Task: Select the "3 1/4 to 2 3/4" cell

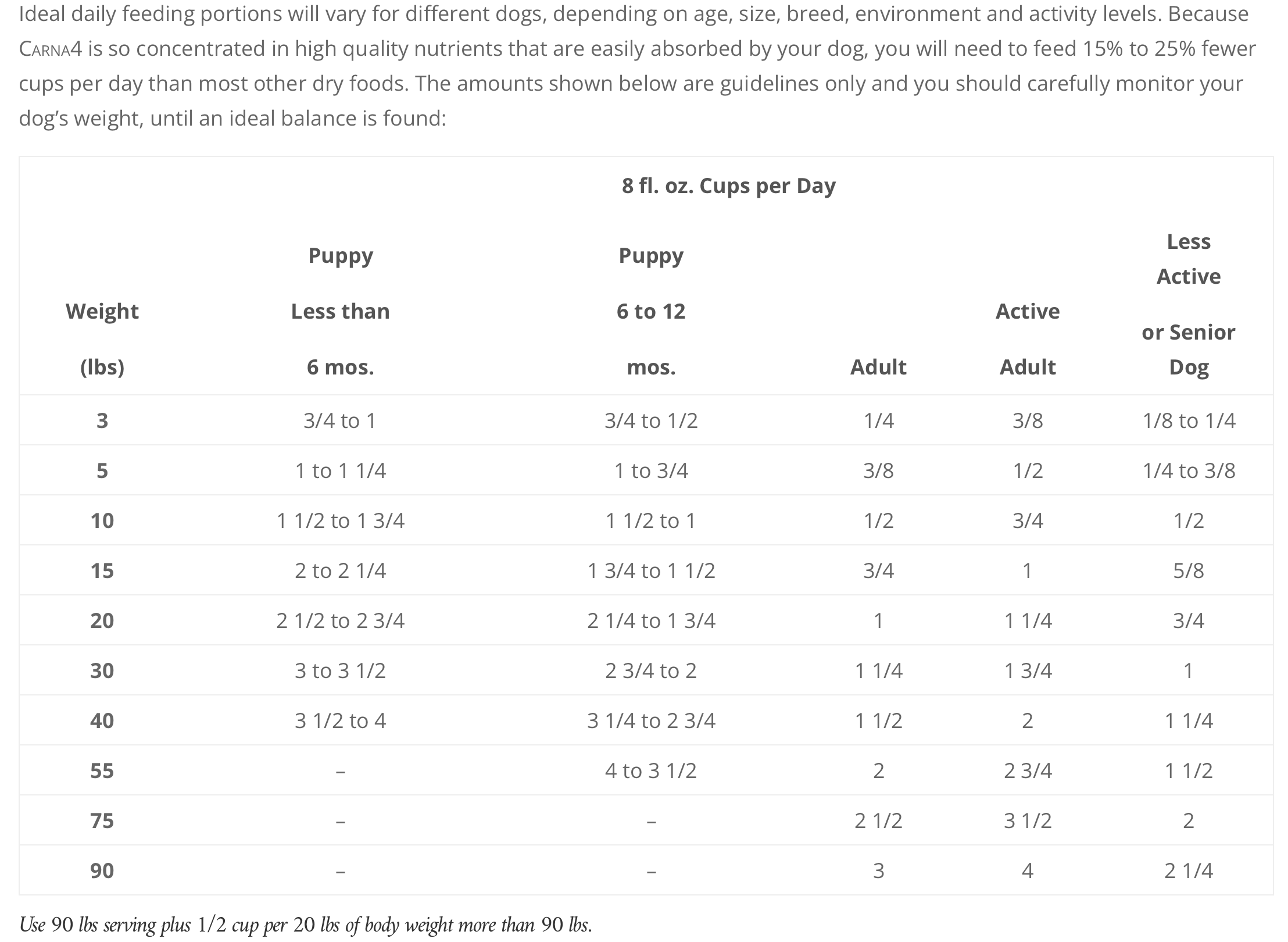Action: coord(651,720)
